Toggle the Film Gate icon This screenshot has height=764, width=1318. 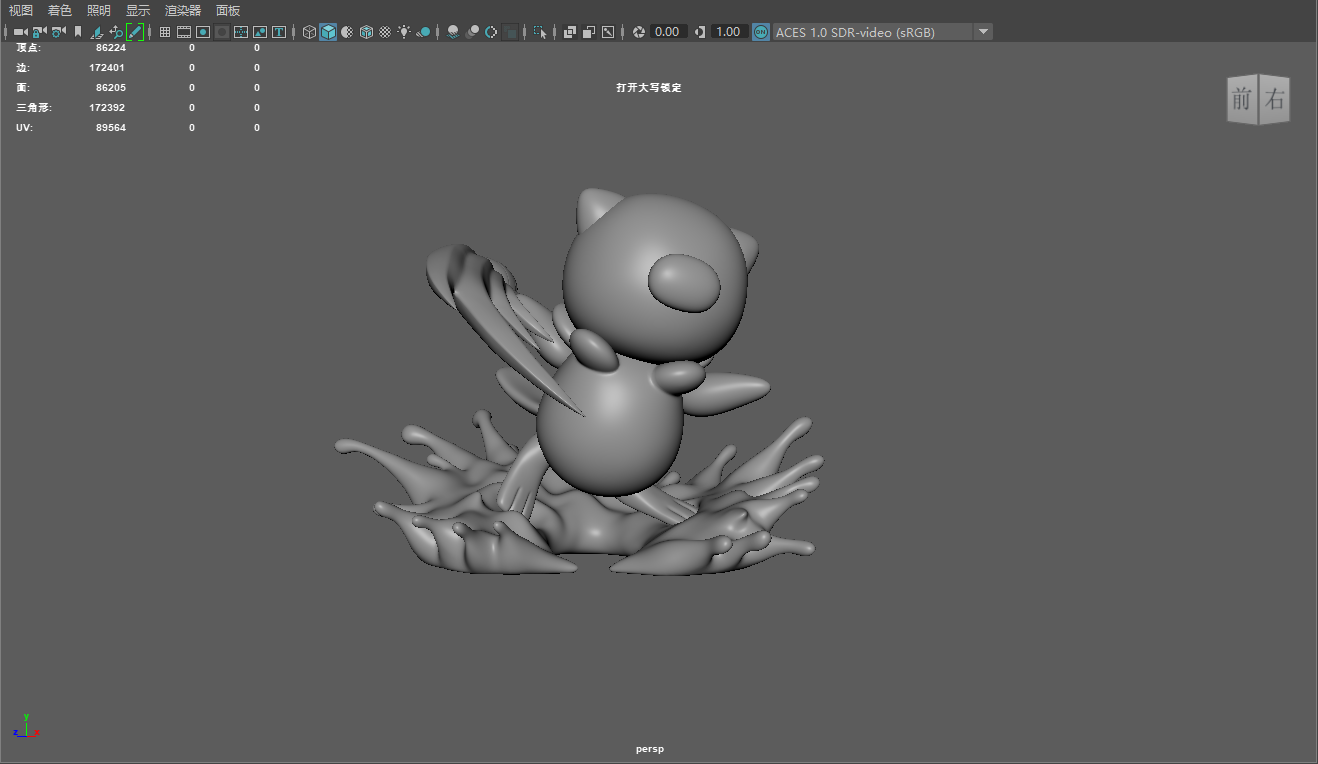point(184,32)
